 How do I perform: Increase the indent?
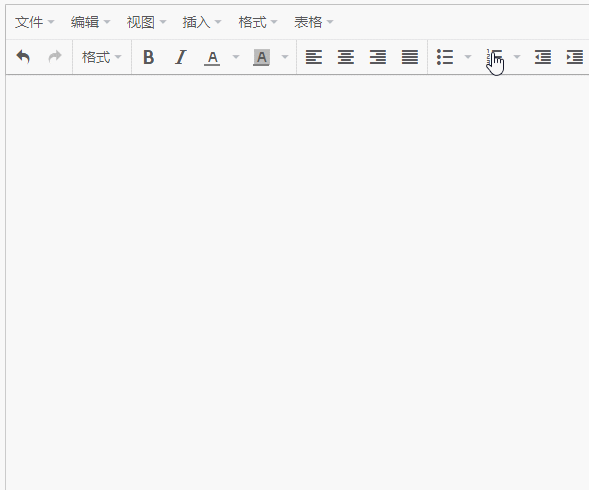[x=575, y=57]
